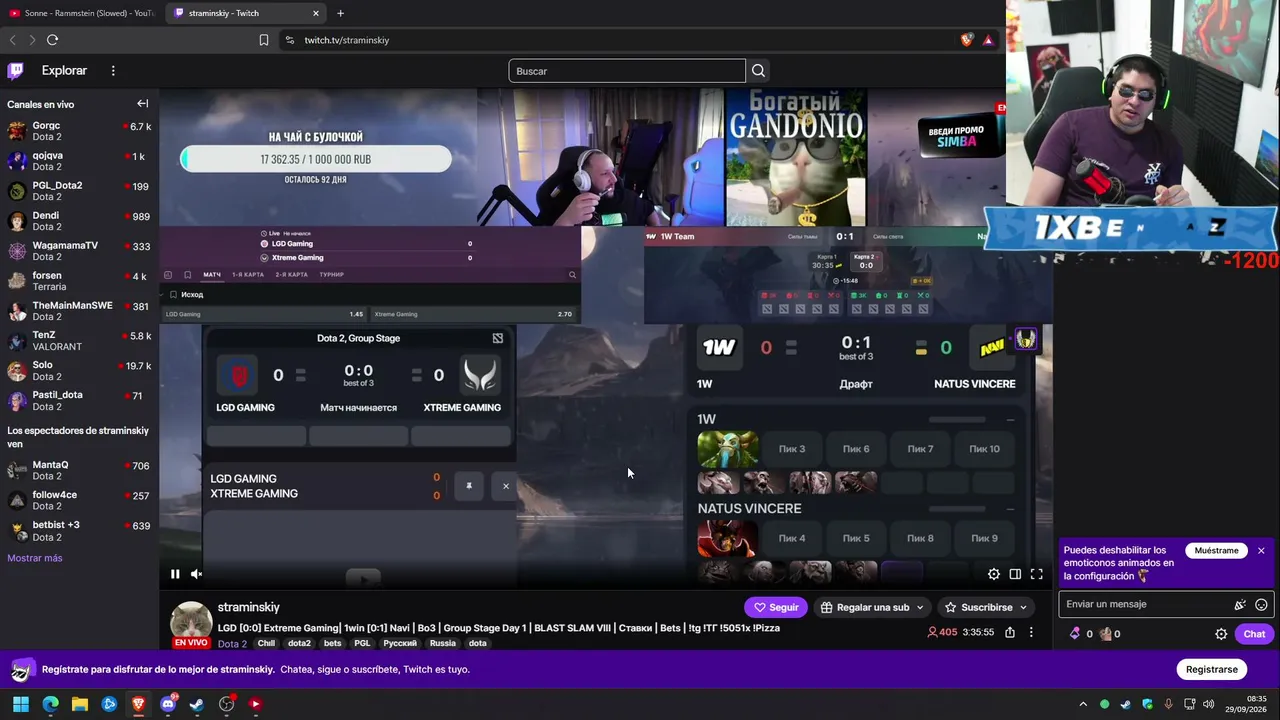Open the three-dot menu next to Explorar
Screen dimensions: 1280x720
[x=113, y=71]
